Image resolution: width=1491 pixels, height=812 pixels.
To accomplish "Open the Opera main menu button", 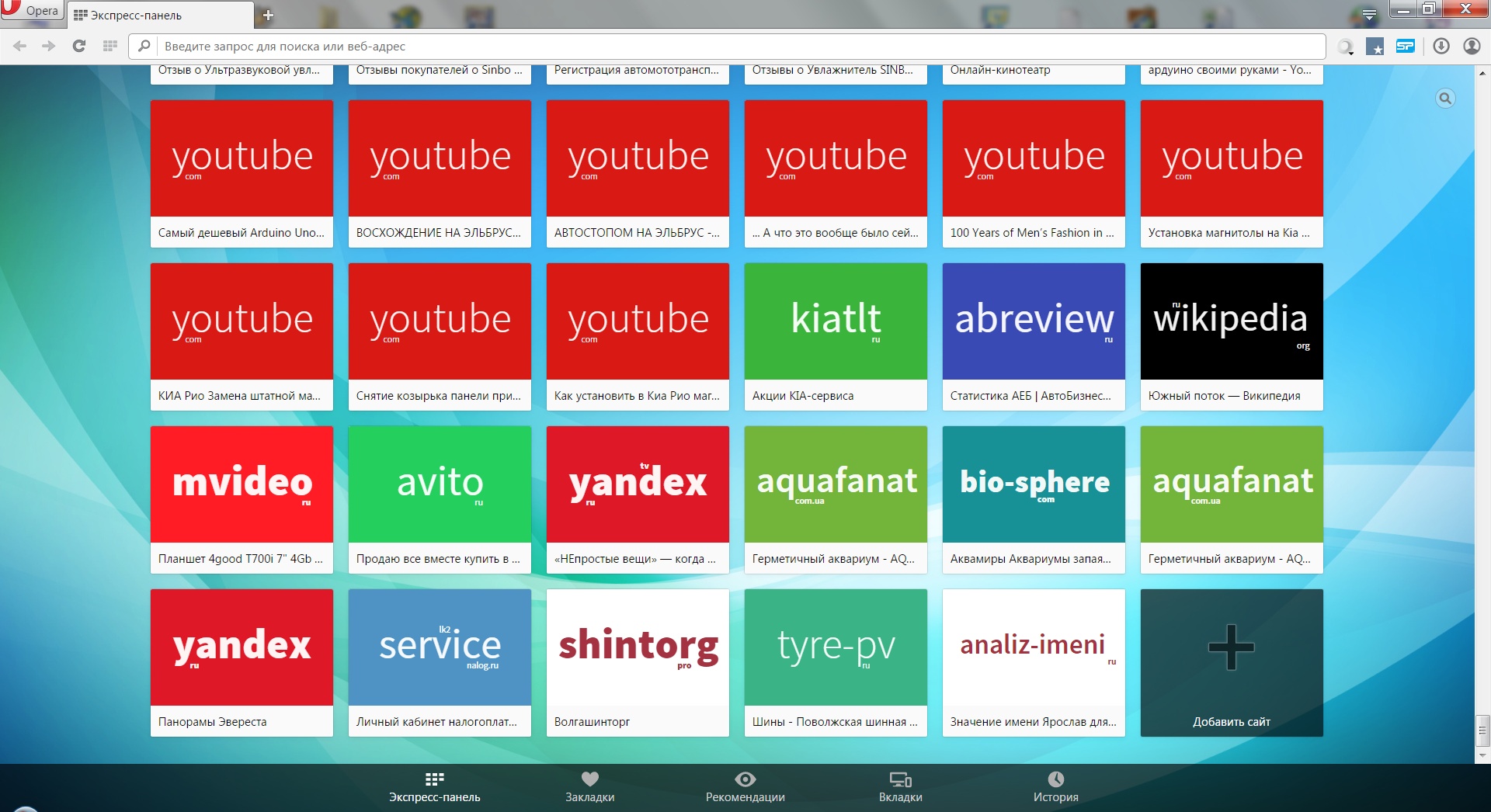I will click(31, 9).
